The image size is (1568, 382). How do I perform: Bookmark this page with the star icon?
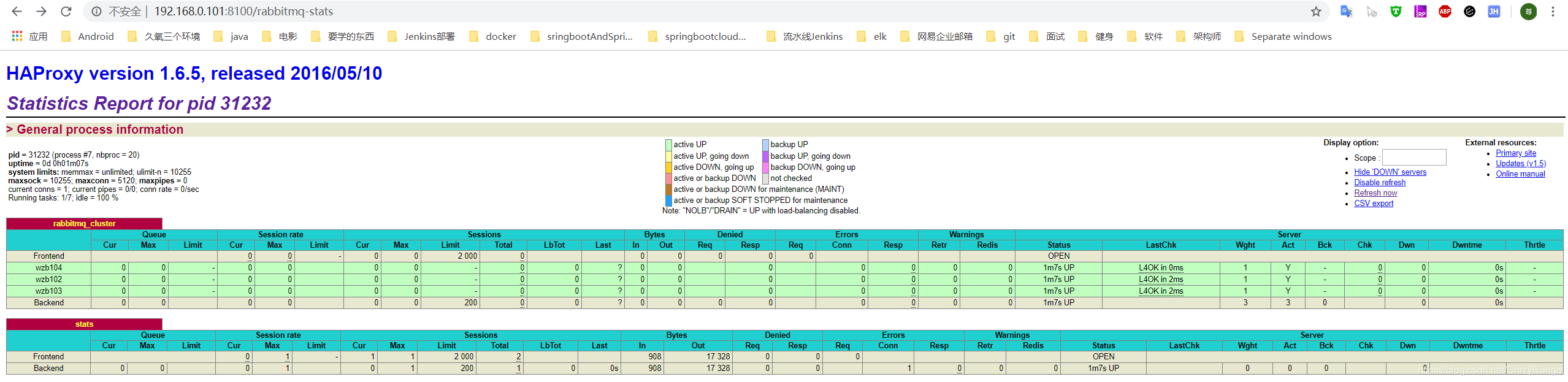[1316, 11]
